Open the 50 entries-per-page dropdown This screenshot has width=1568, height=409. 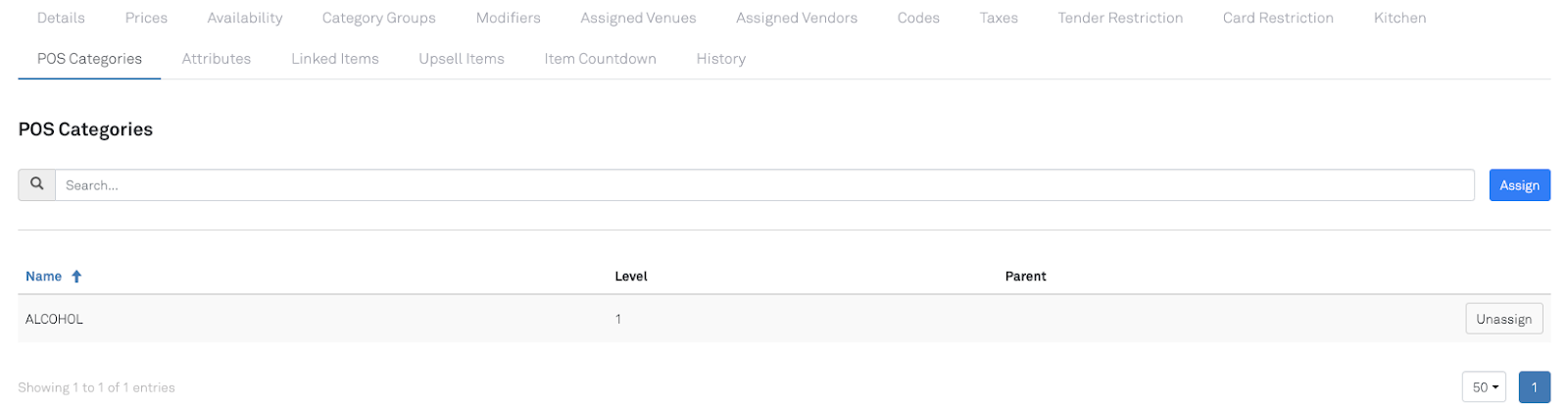click(x=1484, y=387)
